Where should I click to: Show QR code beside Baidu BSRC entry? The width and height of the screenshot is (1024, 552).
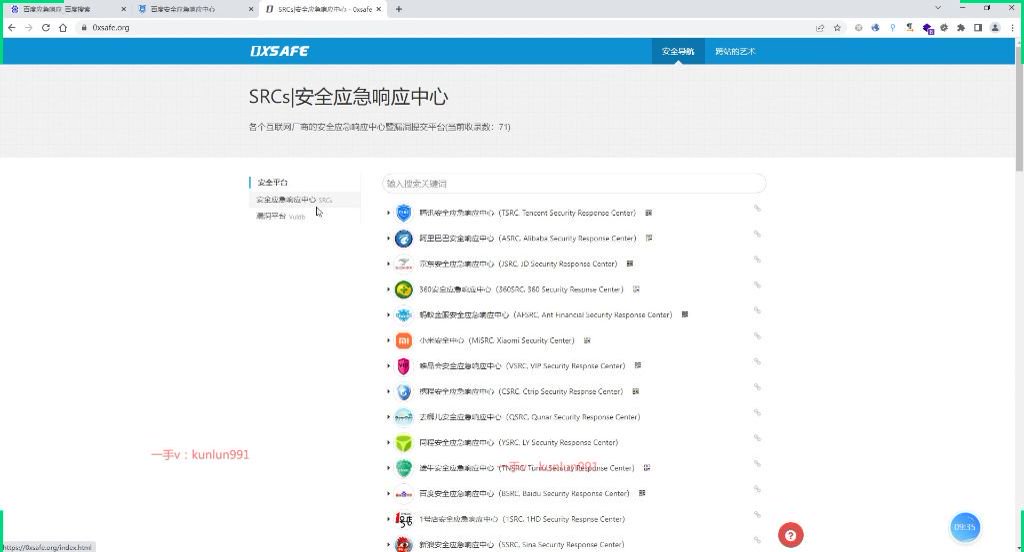[642, 493]
